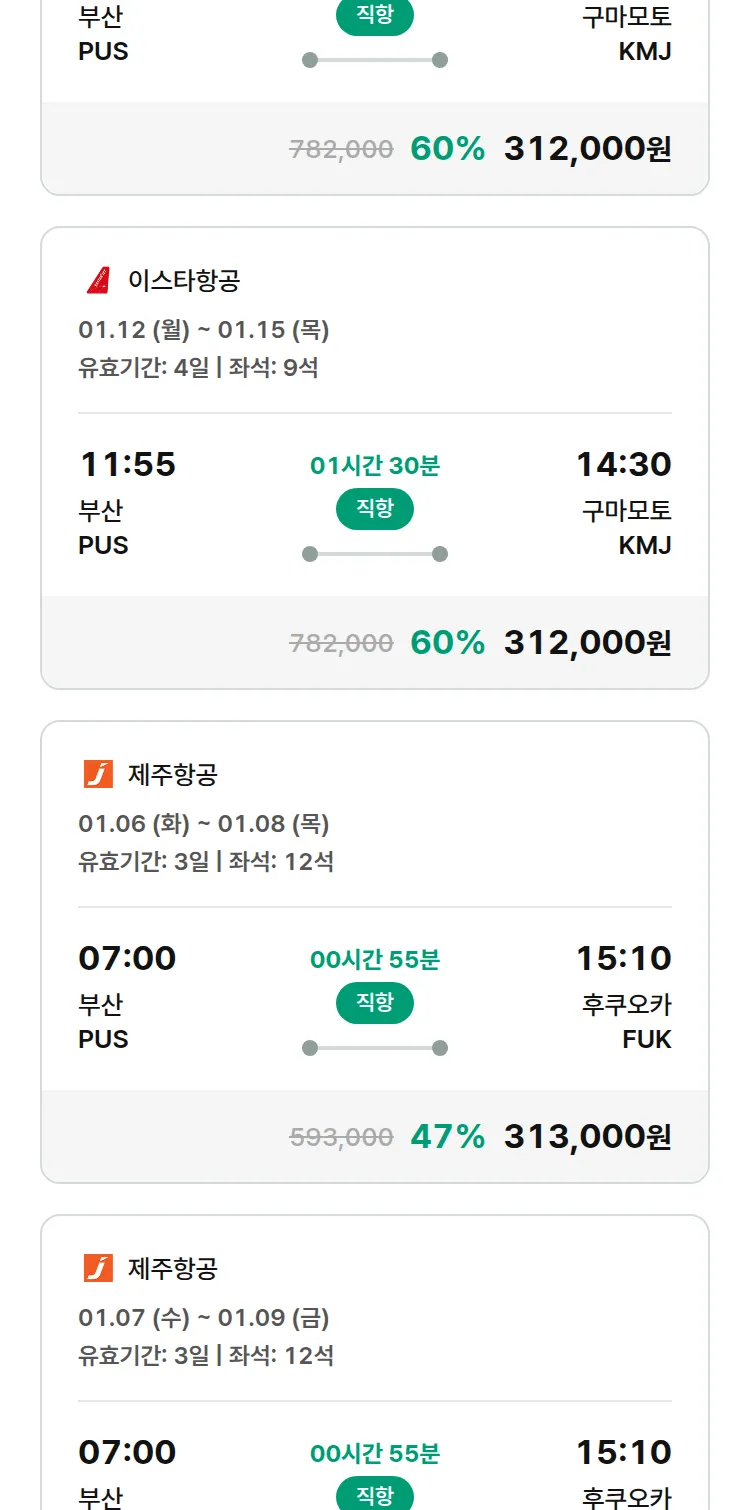This screenshot has width=750, height=1510.
Task: Click the 47% discount label
Action: 447,1137
